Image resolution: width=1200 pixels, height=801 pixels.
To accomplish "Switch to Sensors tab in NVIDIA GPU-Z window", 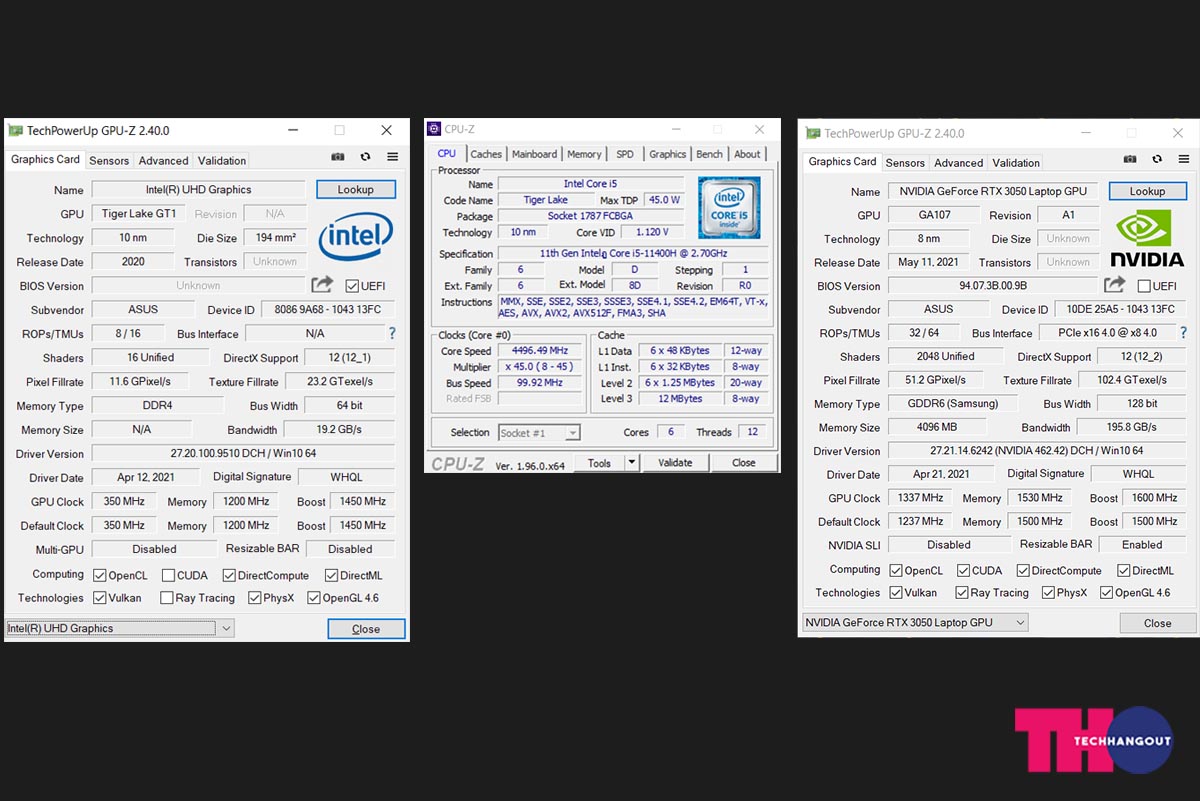I will coord(905,163).
